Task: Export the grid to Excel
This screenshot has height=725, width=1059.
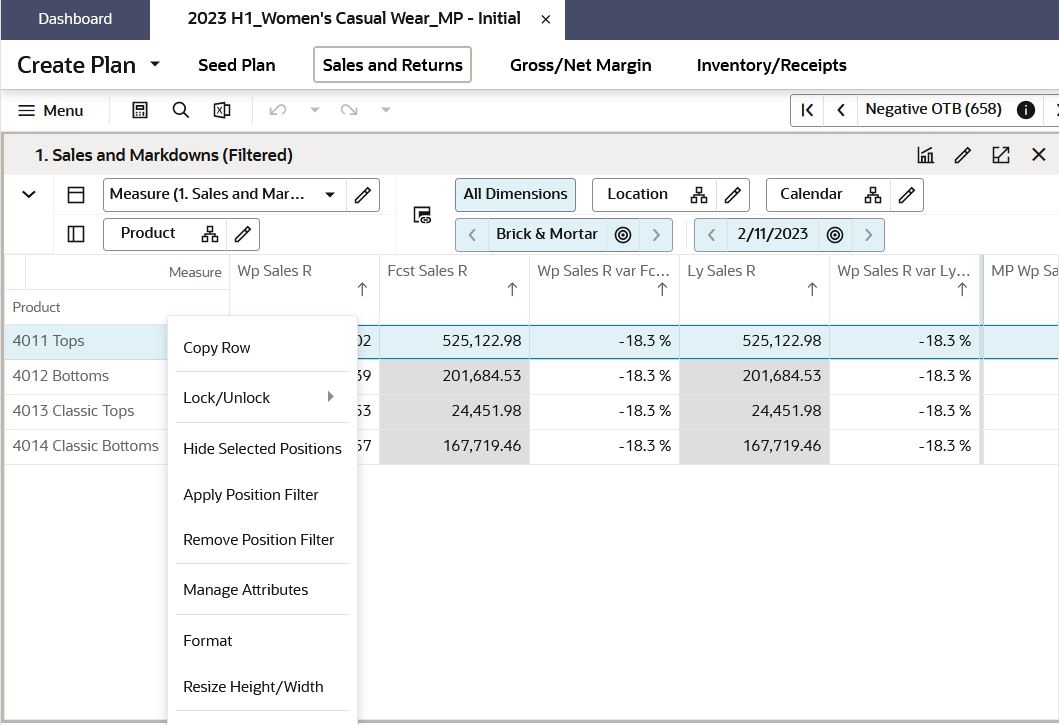Action: [222, 110]
